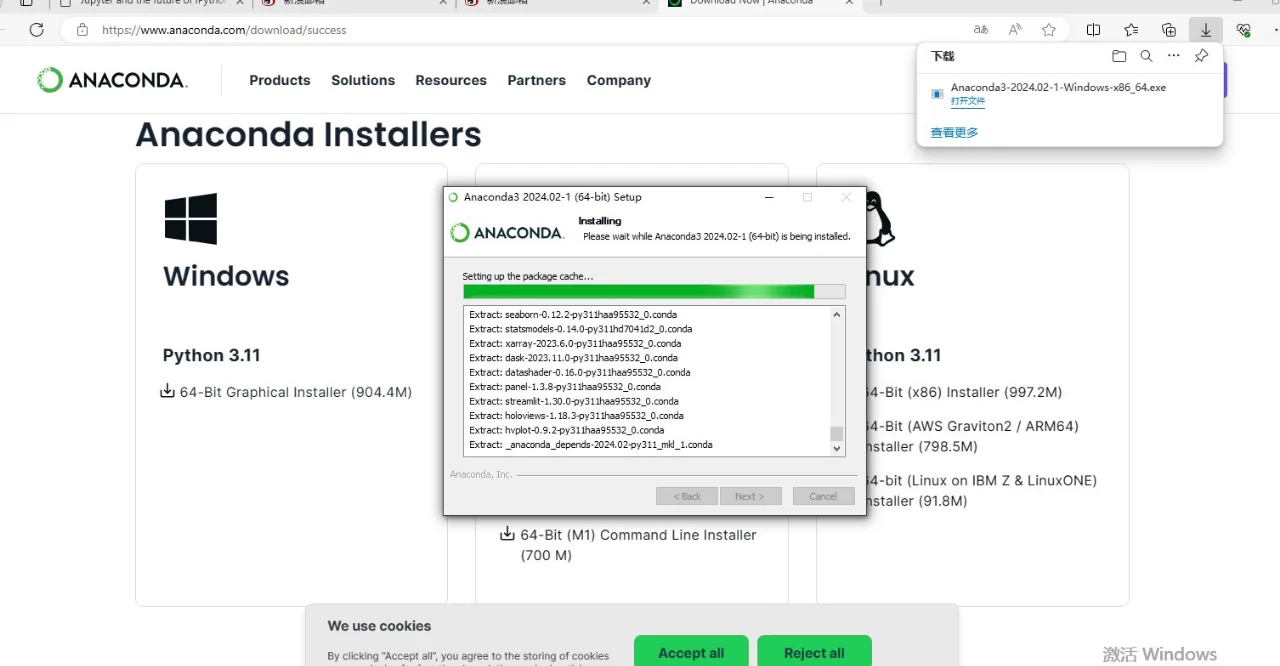Add page to favorites with star icon
Image resolution: width=1280 pixels, height=666 pixels.
[x=1049, y=30]
